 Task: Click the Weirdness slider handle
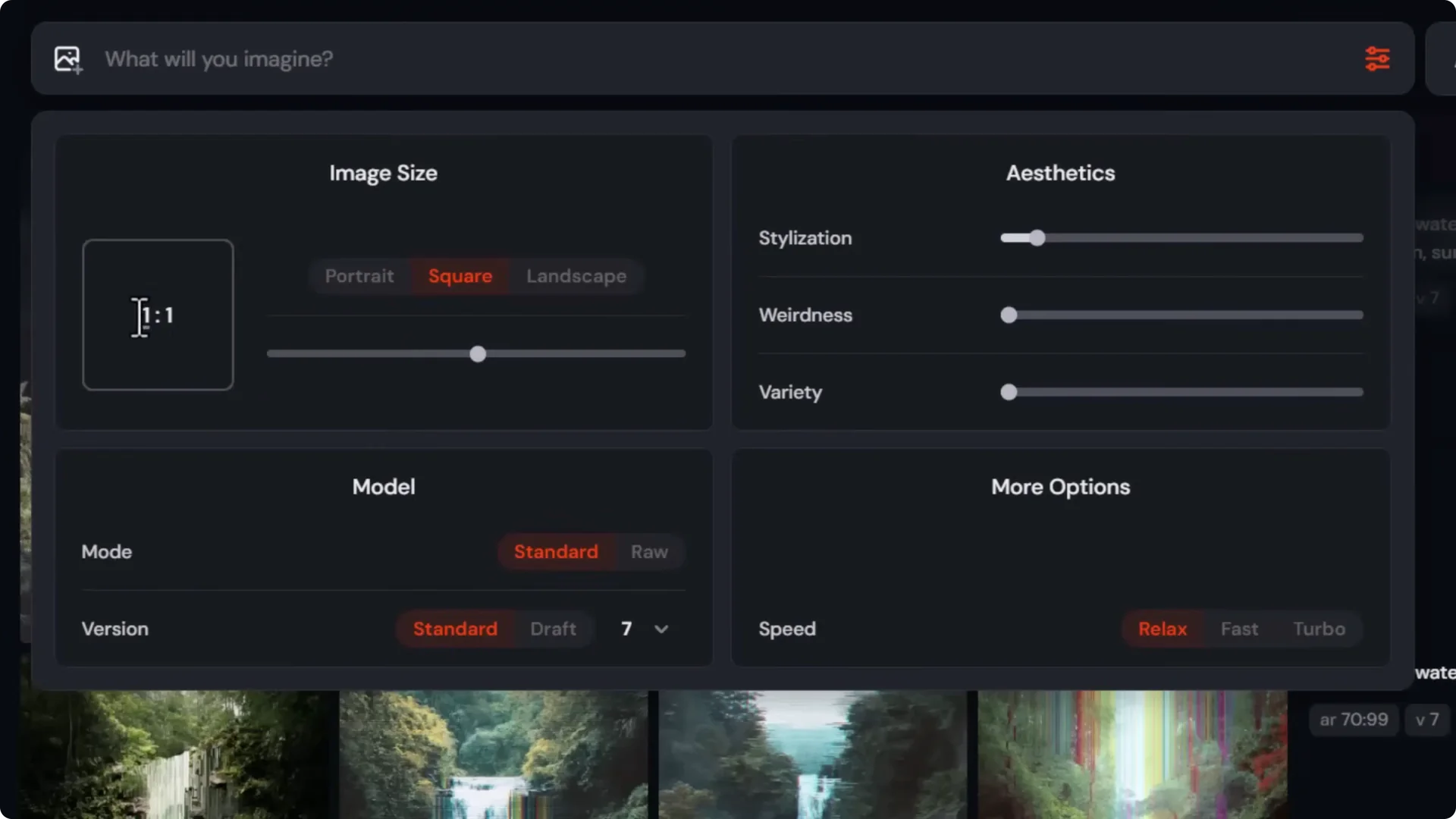pyautogui.click(x=1009, y=315)
